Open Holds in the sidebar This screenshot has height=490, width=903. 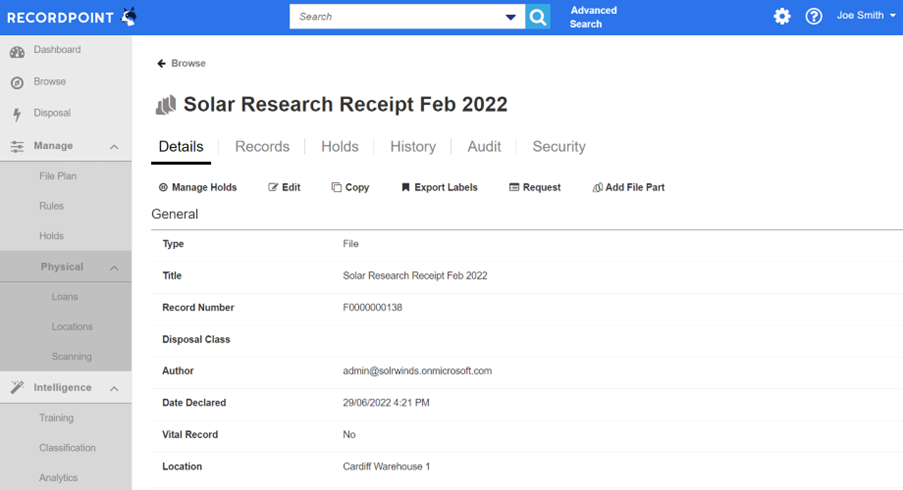click(51, 236)
